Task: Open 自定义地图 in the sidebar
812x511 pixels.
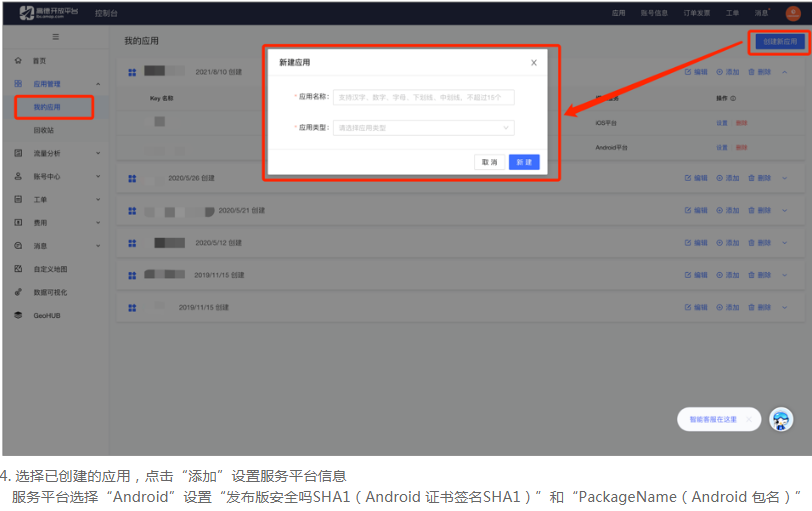Action: [50, 269]
